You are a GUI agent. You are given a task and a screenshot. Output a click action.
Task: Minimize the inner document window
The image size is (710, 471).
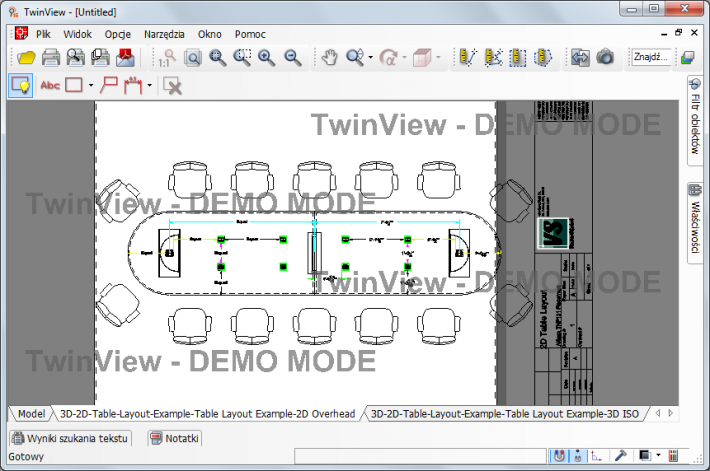click(664, 33)
